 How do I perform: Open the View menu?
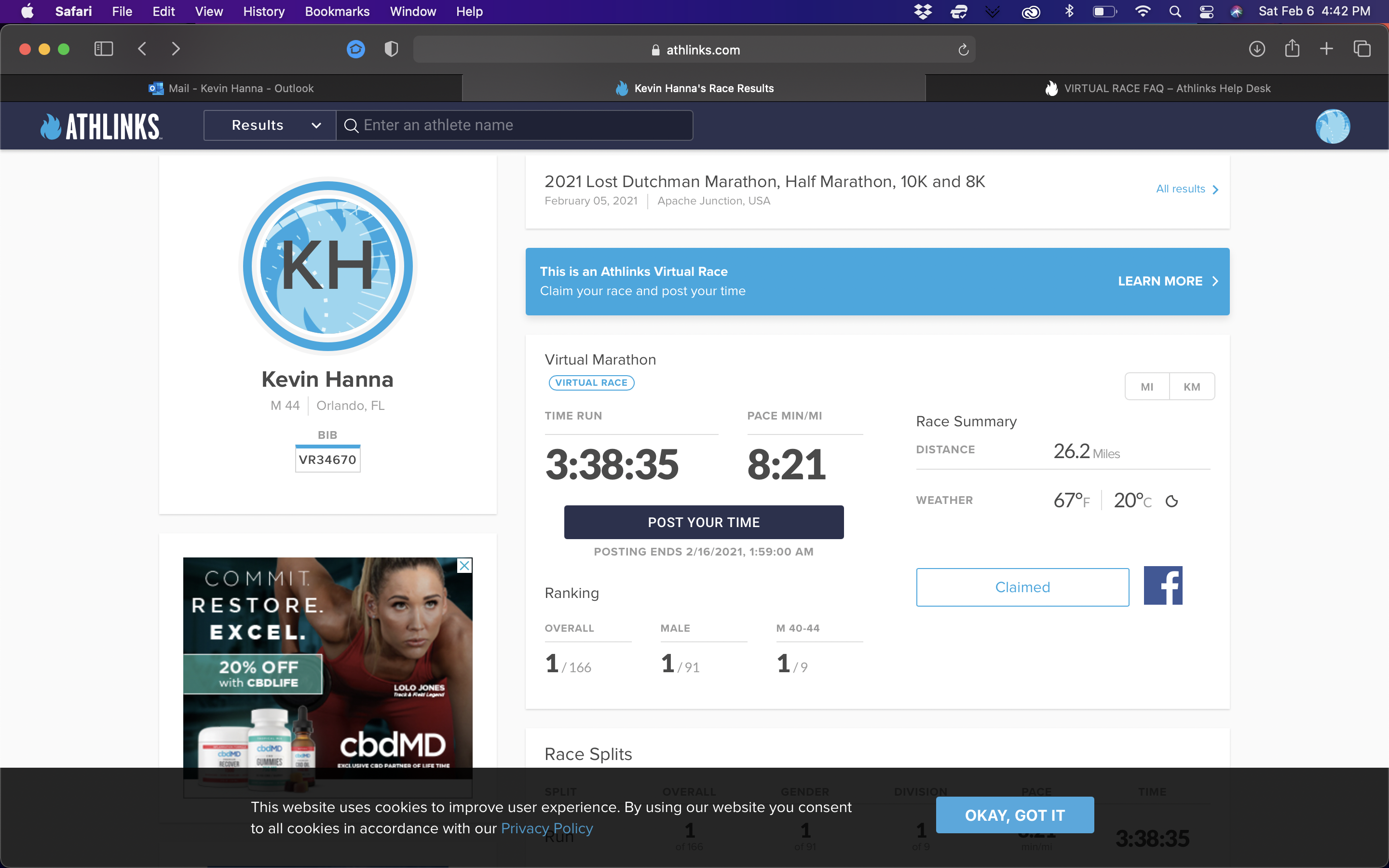[208, 12]
